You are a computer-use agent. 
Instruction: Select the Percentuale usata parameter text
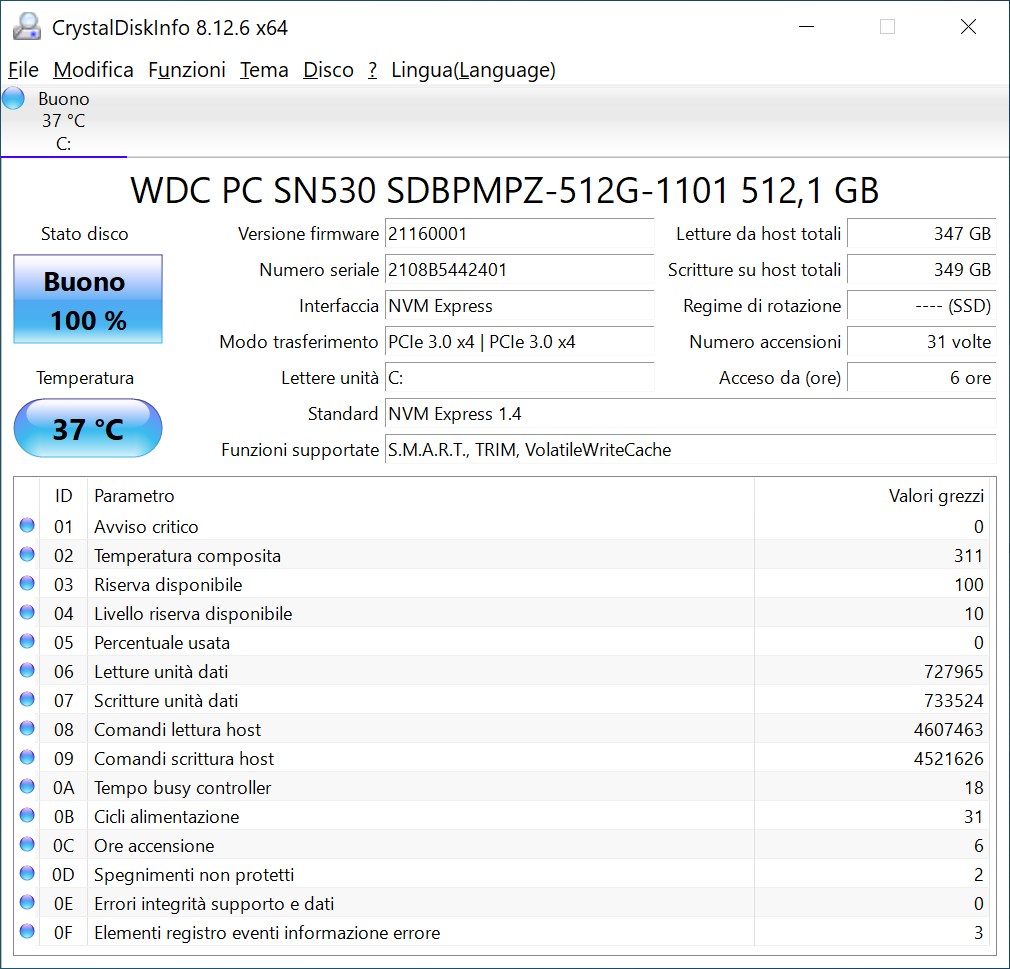click(x=162, y=643)
